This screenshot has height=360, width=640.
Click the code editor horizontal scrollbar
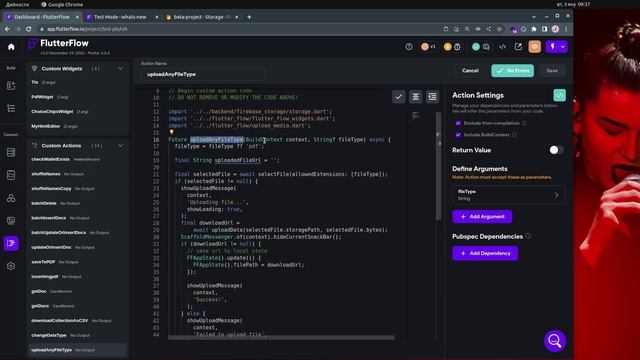(x=281, y=338)
